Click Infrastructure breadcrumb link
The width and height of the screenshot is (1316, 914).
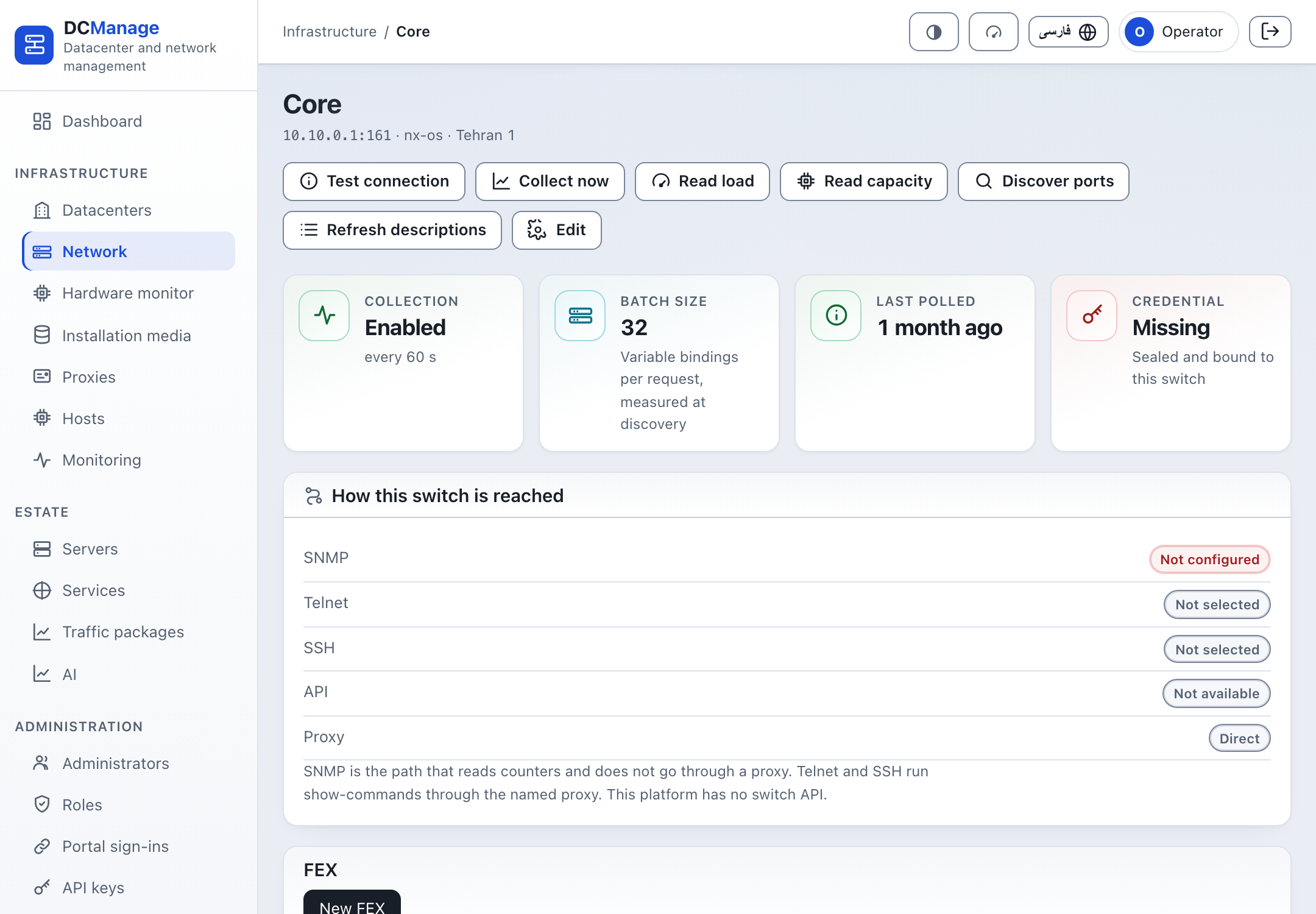point(330,32)
